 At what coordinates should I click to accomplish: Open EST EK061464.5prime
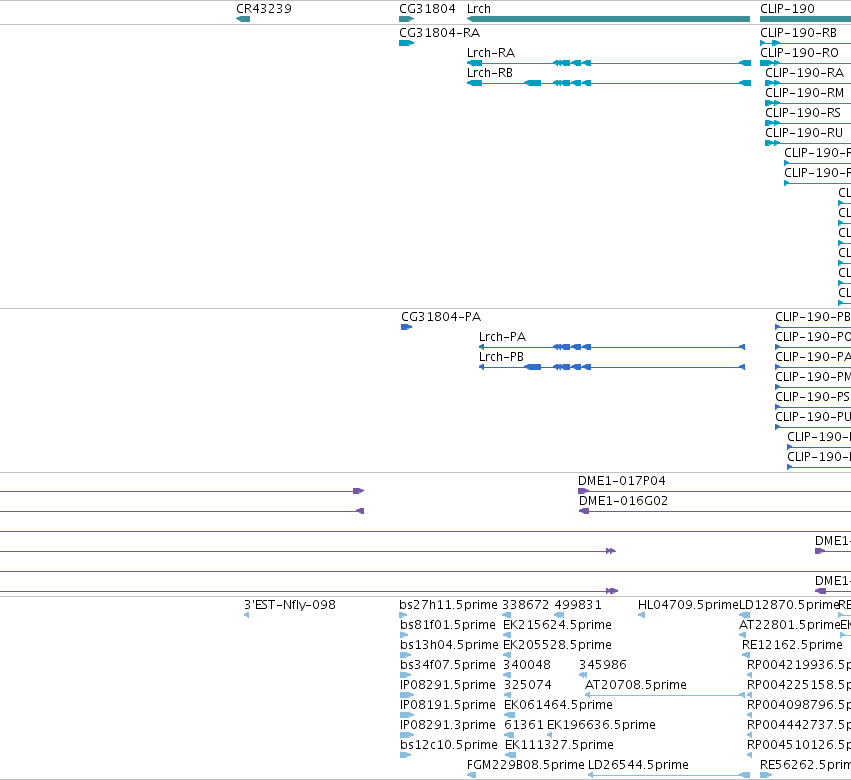(558, 705)
